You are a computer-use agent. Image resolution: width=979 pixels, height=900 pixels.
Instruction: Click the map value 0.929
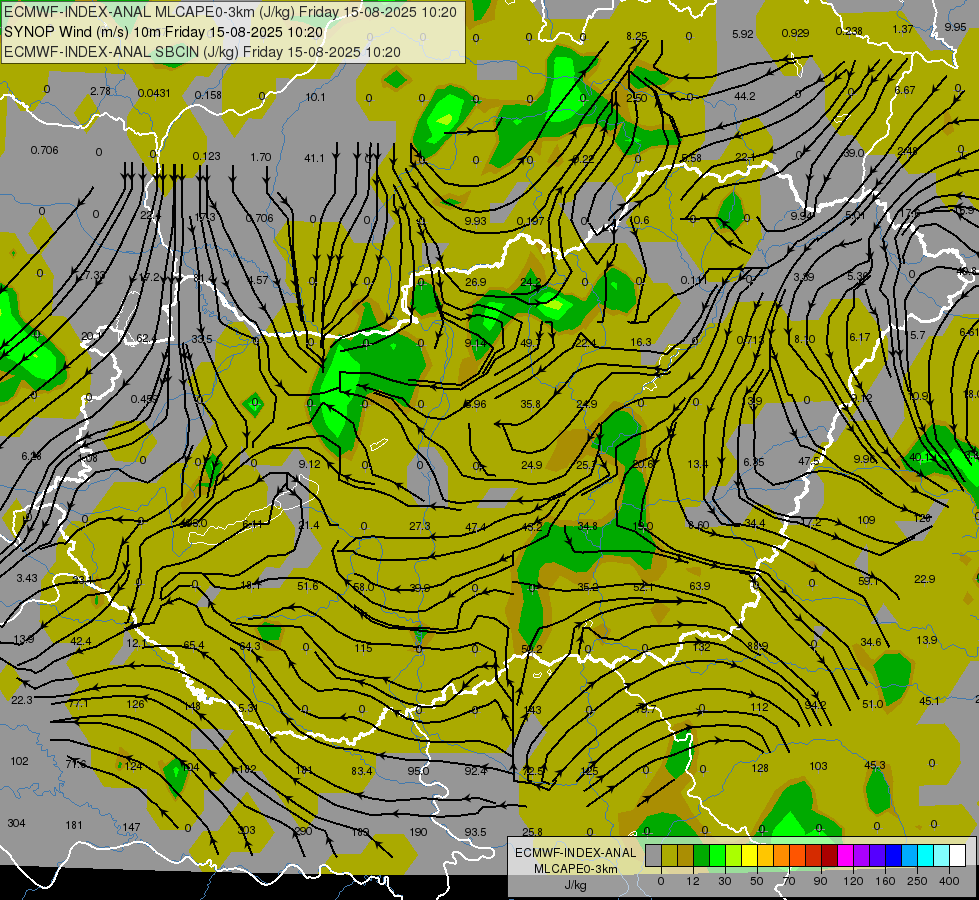coord(795,33)
